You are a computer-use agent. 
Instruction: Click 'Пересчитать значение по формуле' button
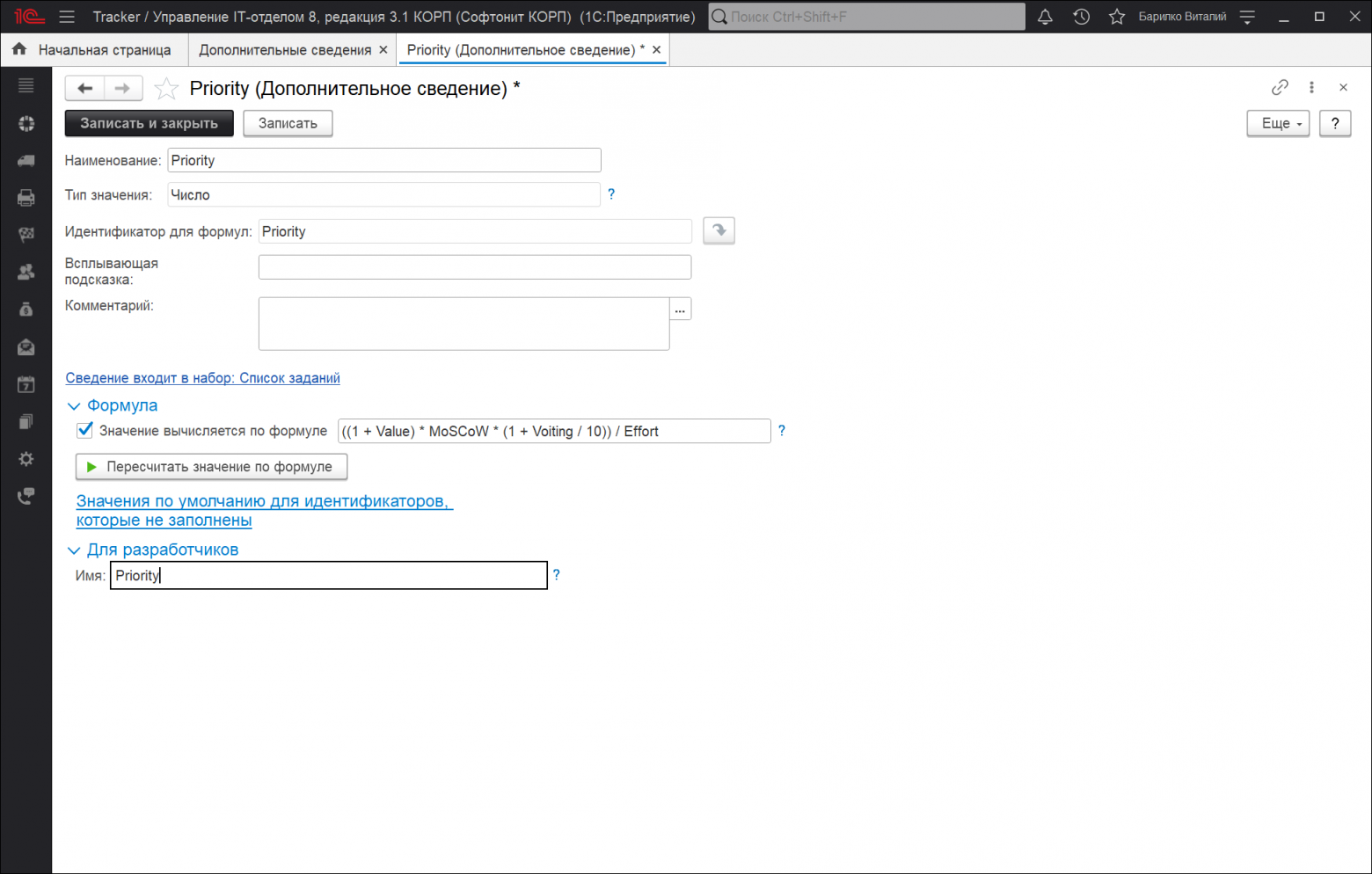pos(211,467)
